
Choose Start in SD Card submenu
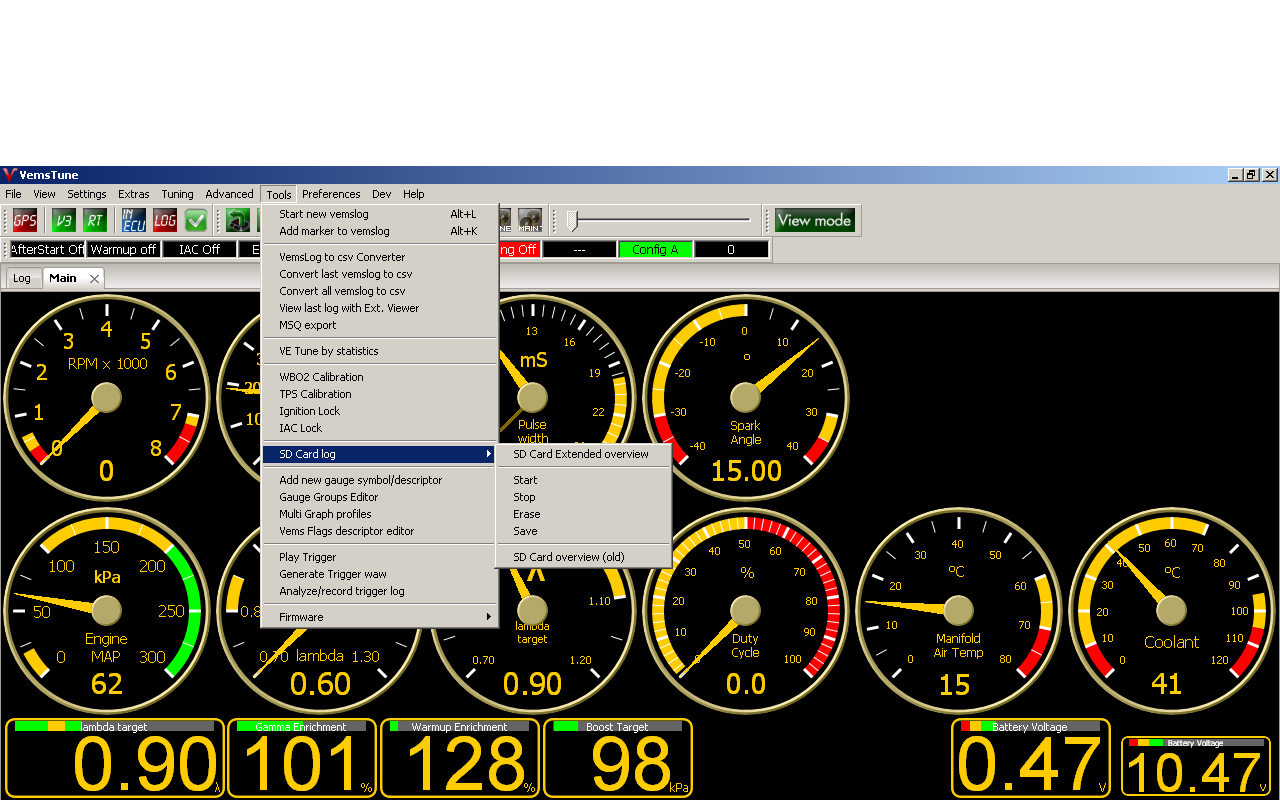583,480
